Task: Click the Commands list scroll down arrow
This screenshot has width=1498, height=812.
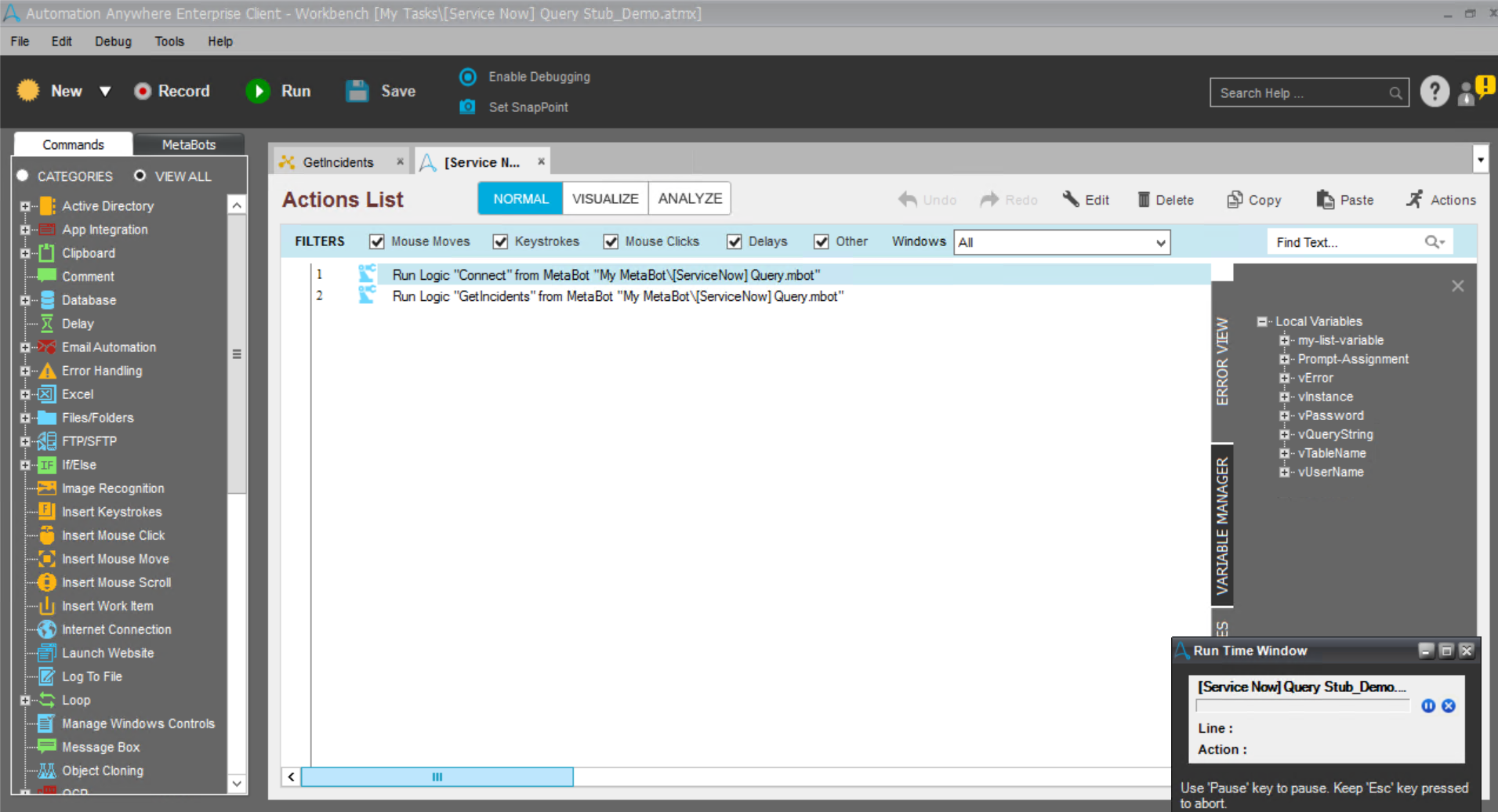Action: 237,783
